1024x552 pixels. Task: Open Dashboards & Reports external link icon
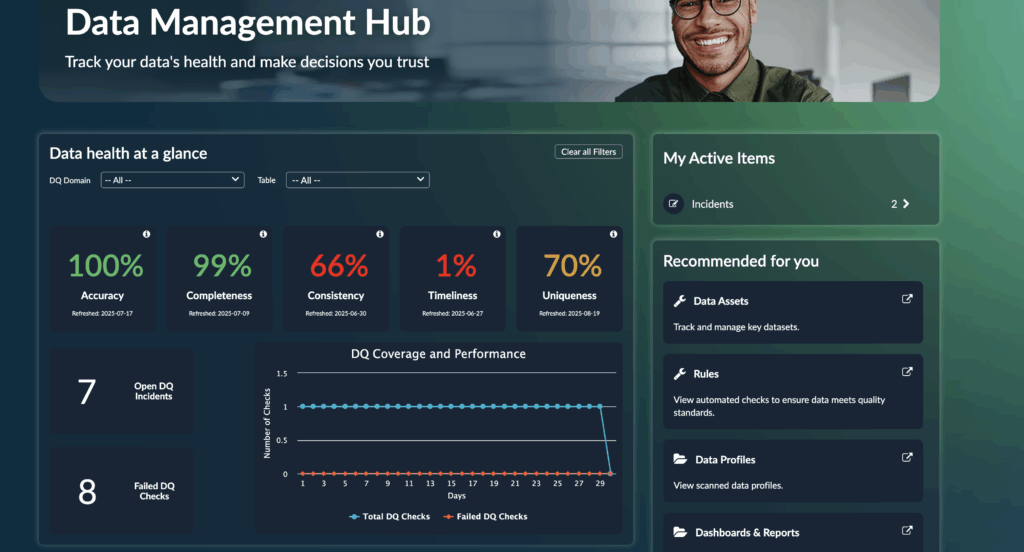point(907,531)
